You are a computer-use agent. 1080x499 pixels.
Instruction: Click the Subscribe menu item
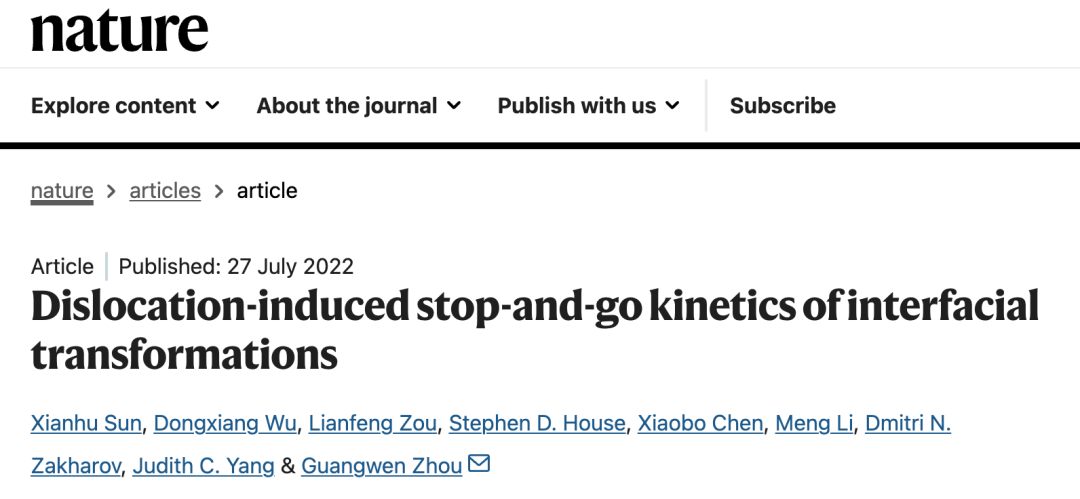point(782,106)
